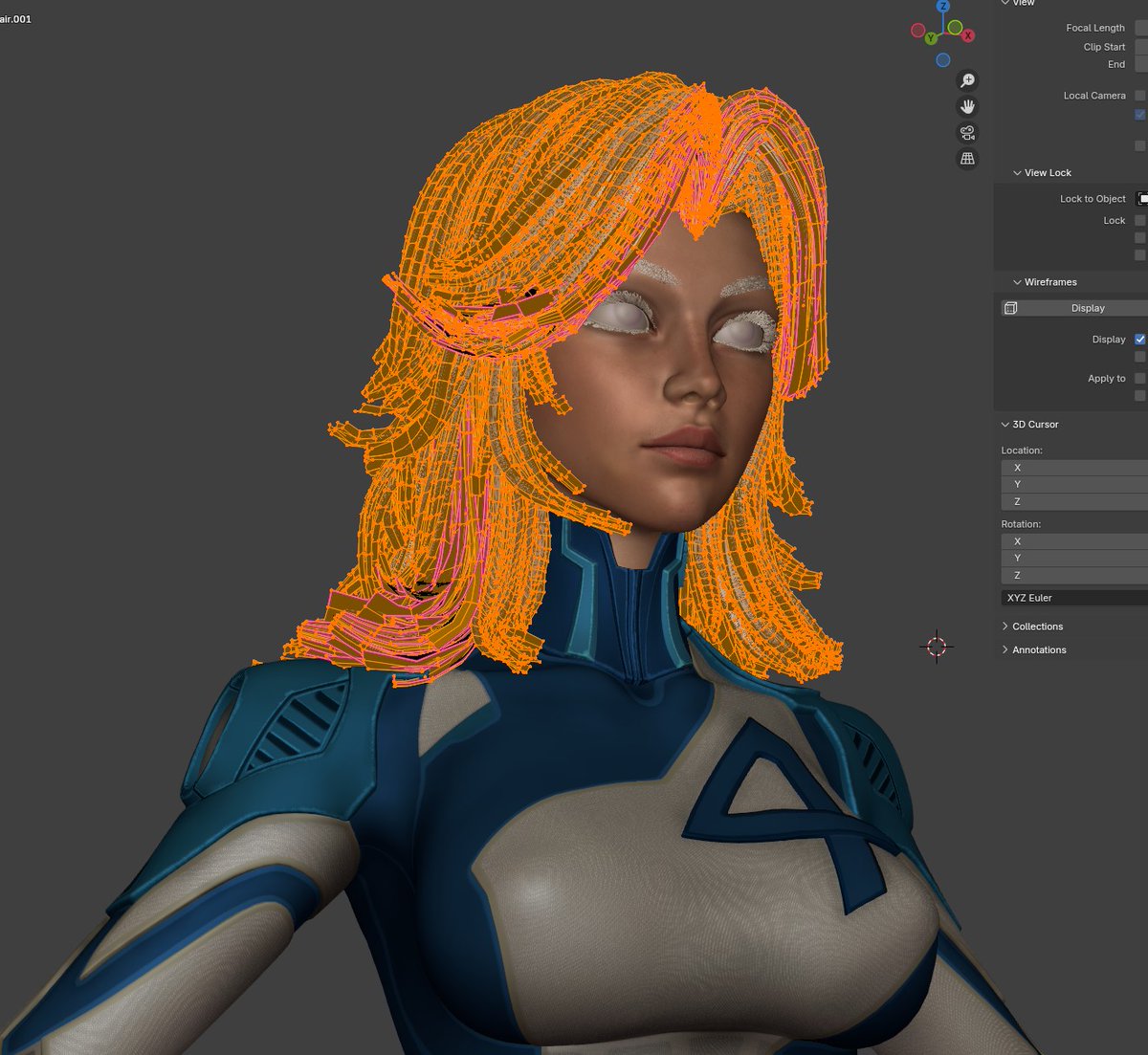Toggle the camera view icon
Screen dimensions: 1148x1055
click(x=967, y=132)
